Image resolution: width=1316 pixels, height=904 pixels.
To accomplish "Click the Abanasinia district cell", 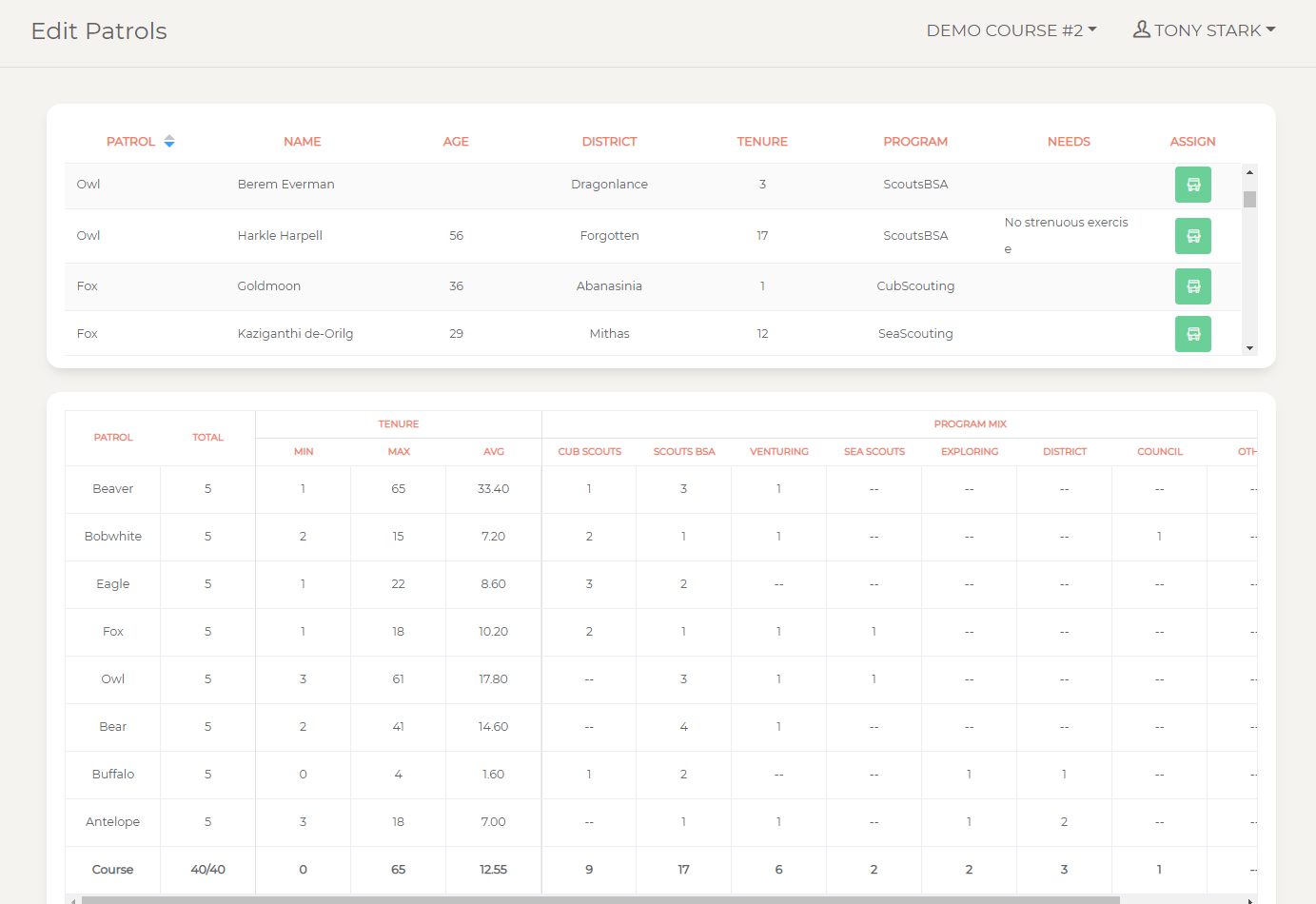I will click(x=609, y=286).
